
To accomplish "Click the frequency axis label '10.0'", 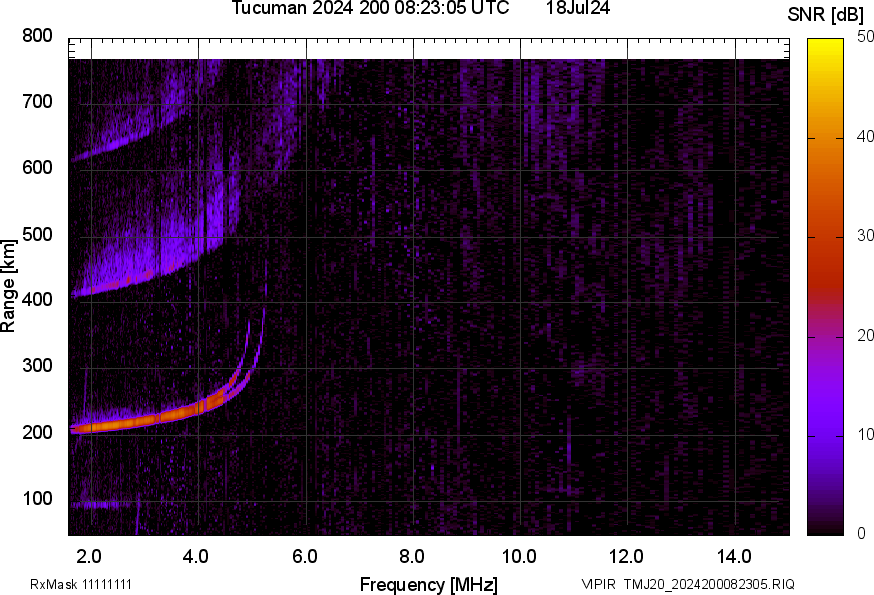I will pyautogui.click(x=519, y=556).
